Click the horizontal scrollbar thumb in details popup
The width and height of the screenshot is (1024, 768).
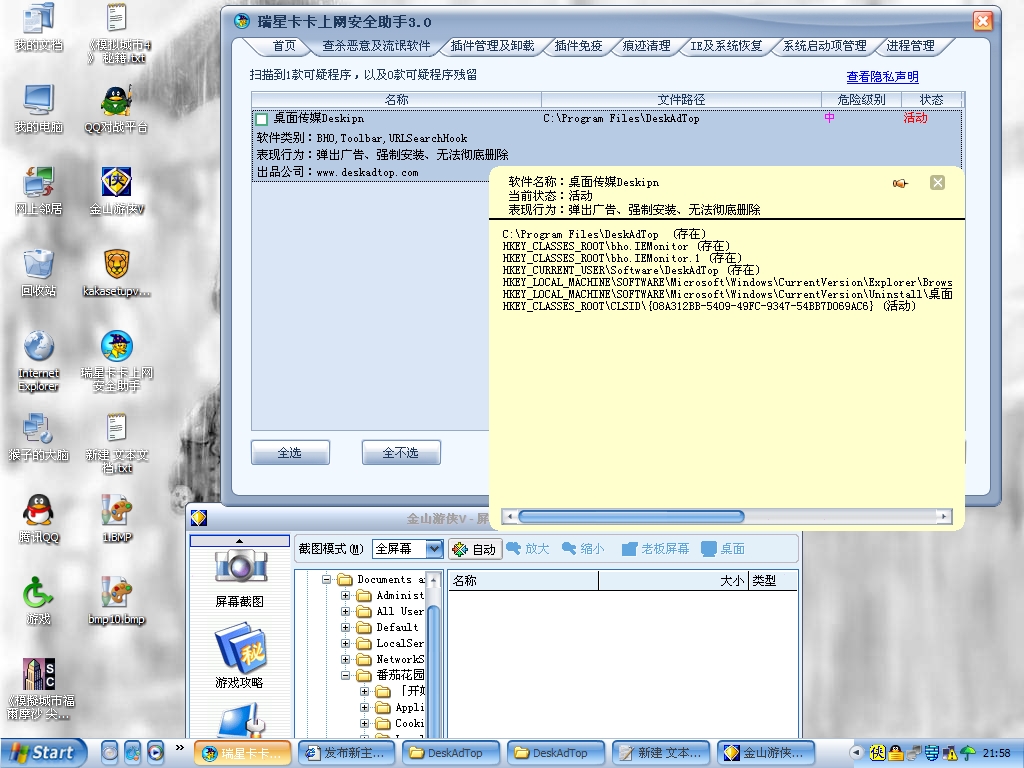point(631,517)
